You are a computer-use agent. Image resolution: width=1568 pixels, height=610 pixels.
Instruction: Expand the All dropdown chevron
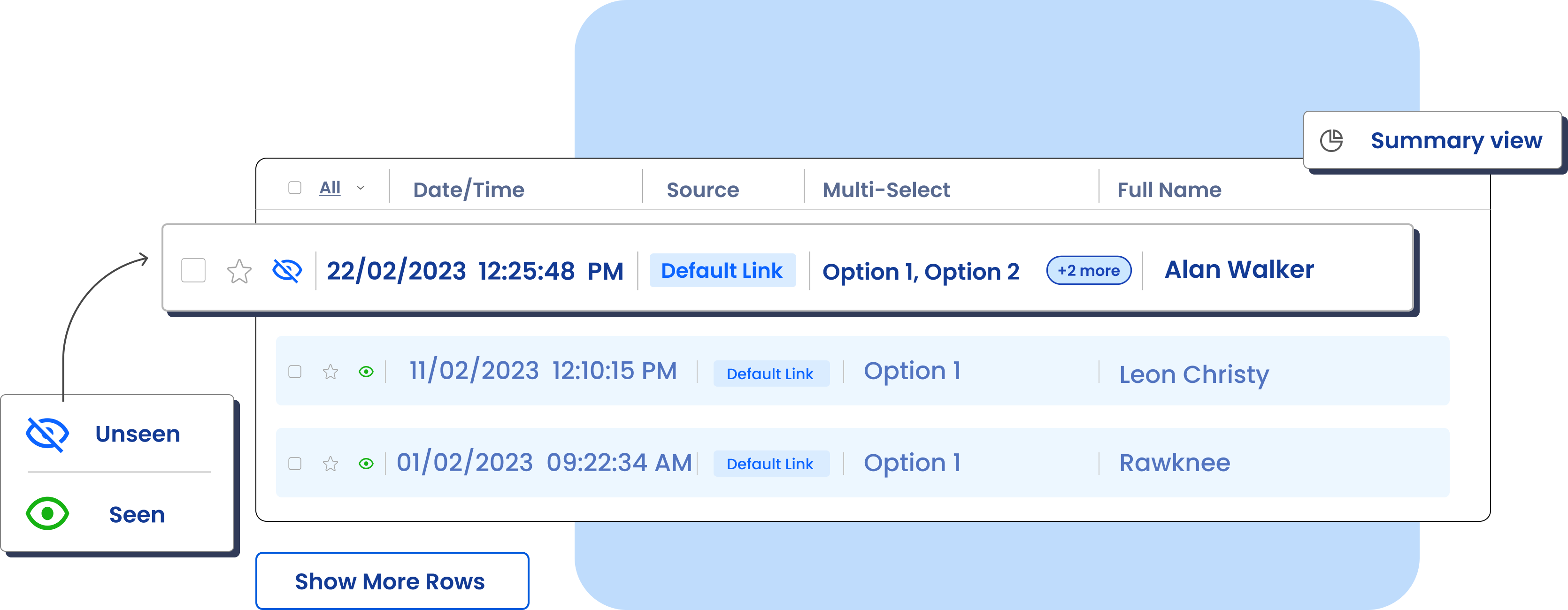coord(361,188)
